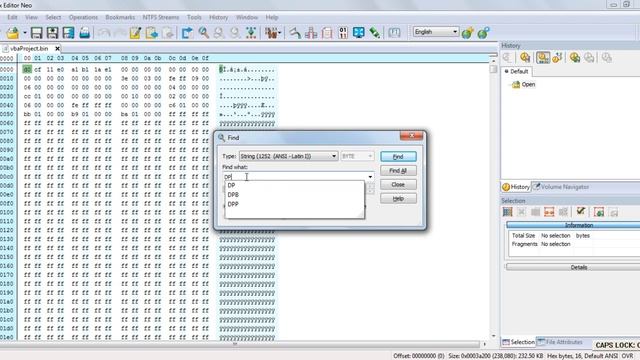The height and width of the screenshot is (360, 640).
Task: Open the Bookmarks menu
Action: click(120, 17)
